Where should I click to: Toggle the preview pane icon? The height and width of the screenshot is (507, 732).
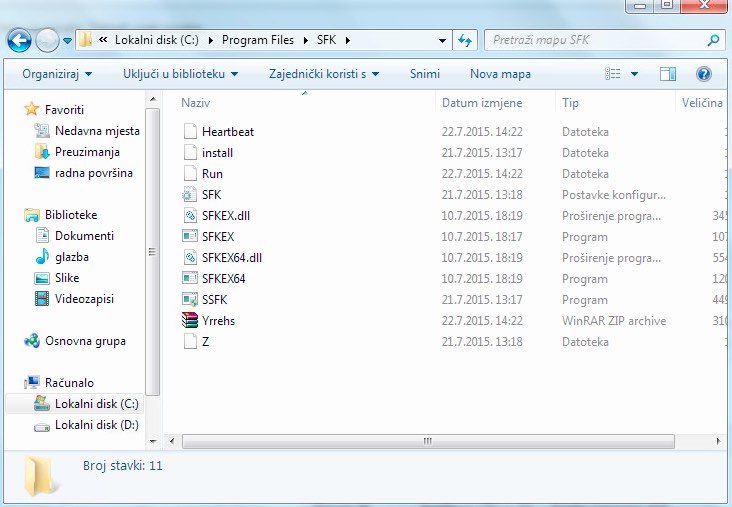pyautogui.click(x=668, y=74)
